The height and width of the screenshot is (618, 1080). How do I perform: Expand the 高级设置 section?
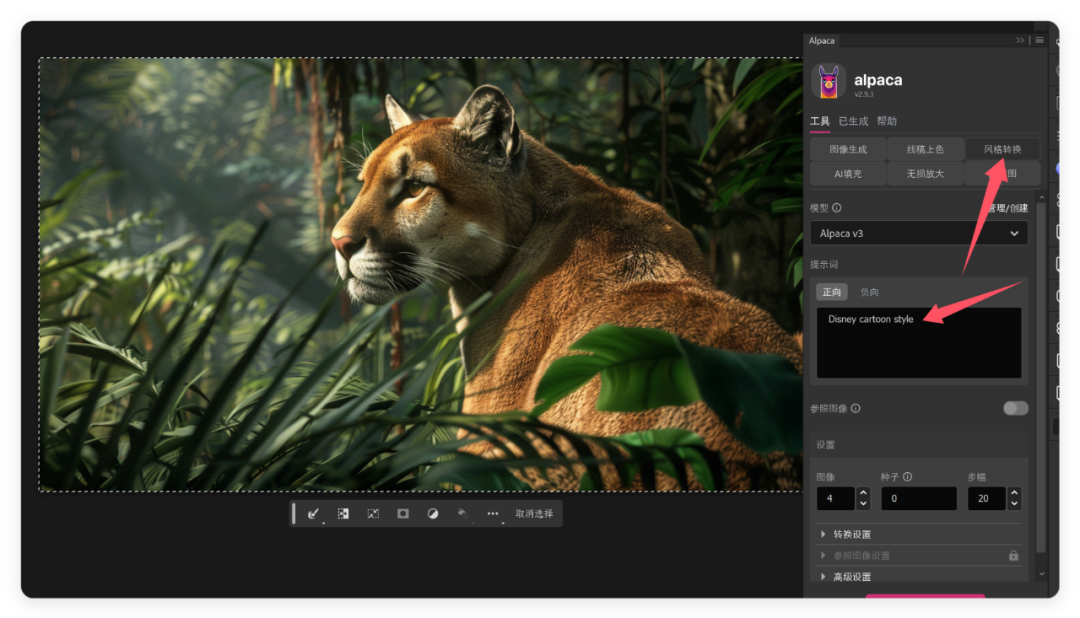(x=851, y=577)
